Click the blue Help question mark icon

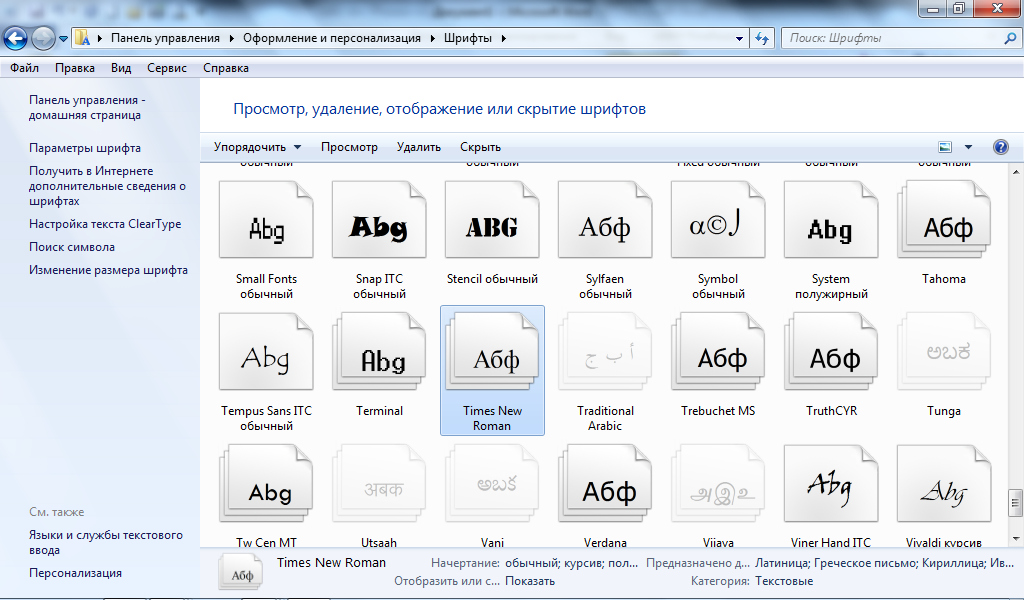click(1000, 147)
